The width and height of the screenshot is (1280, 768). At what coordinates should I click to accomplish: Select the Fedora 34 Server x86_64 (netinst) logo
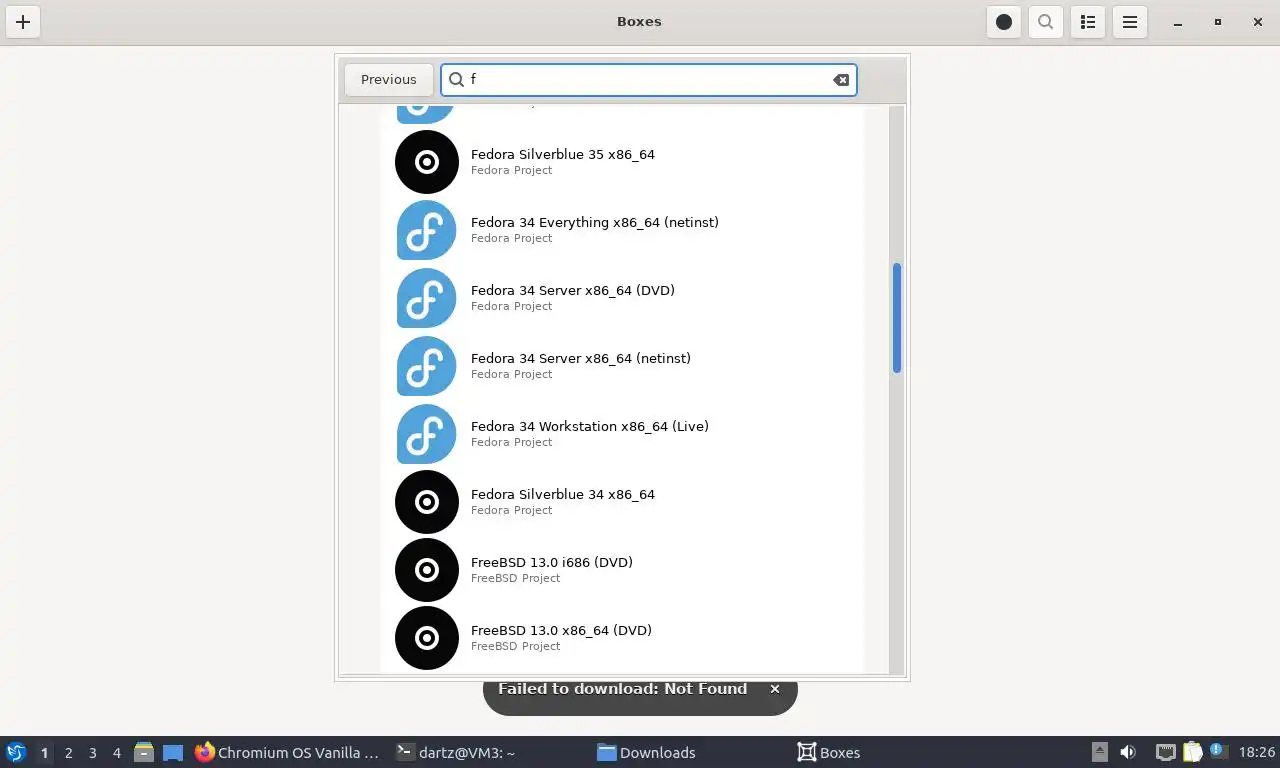coord(427,366)
